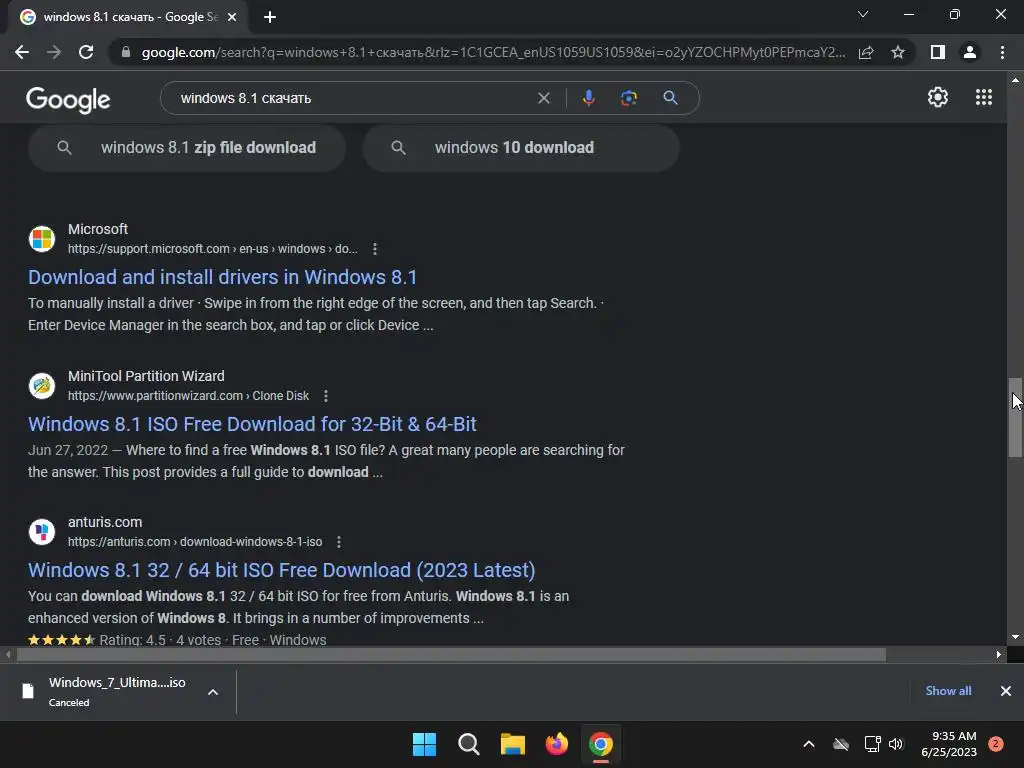Screen dimensions: 1024x768
Task: Go back using the browser back arrow
Action: (x=22, y=52)
